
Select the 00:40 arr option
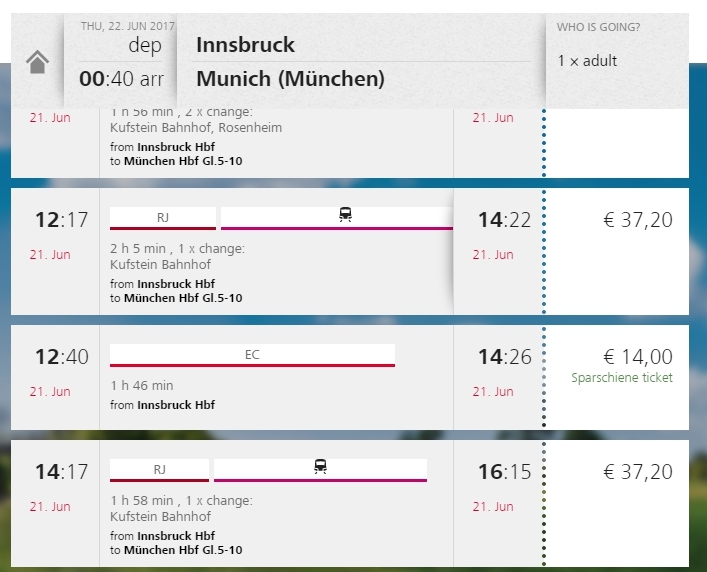[x=121, y=79]
